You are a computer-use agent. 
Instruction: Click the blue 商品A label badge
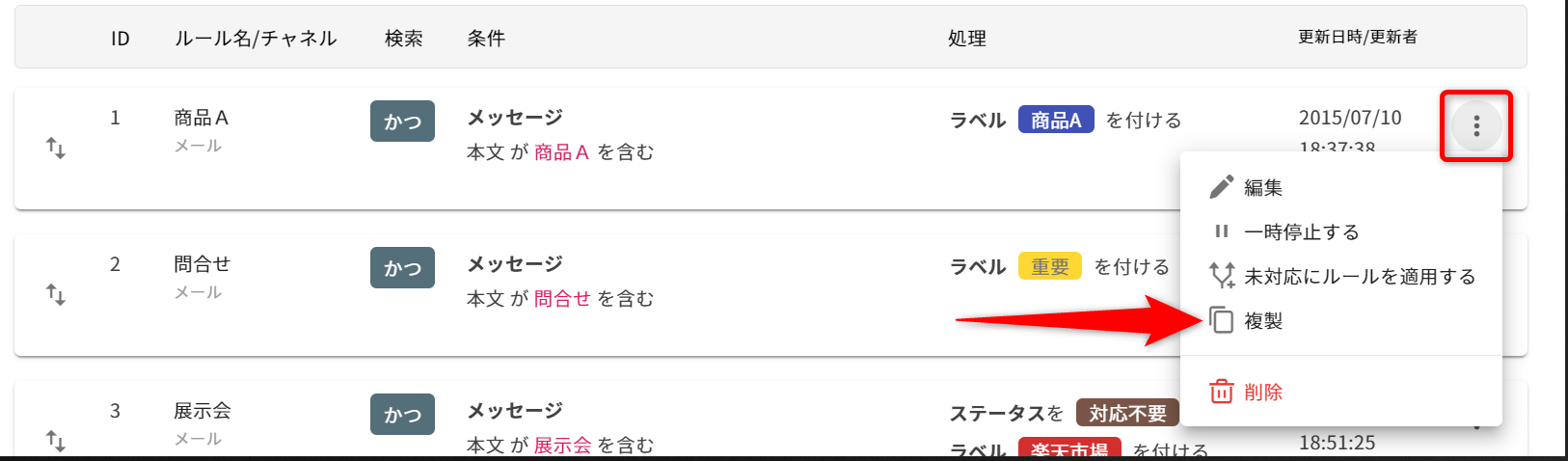(x=1056, y=121)
